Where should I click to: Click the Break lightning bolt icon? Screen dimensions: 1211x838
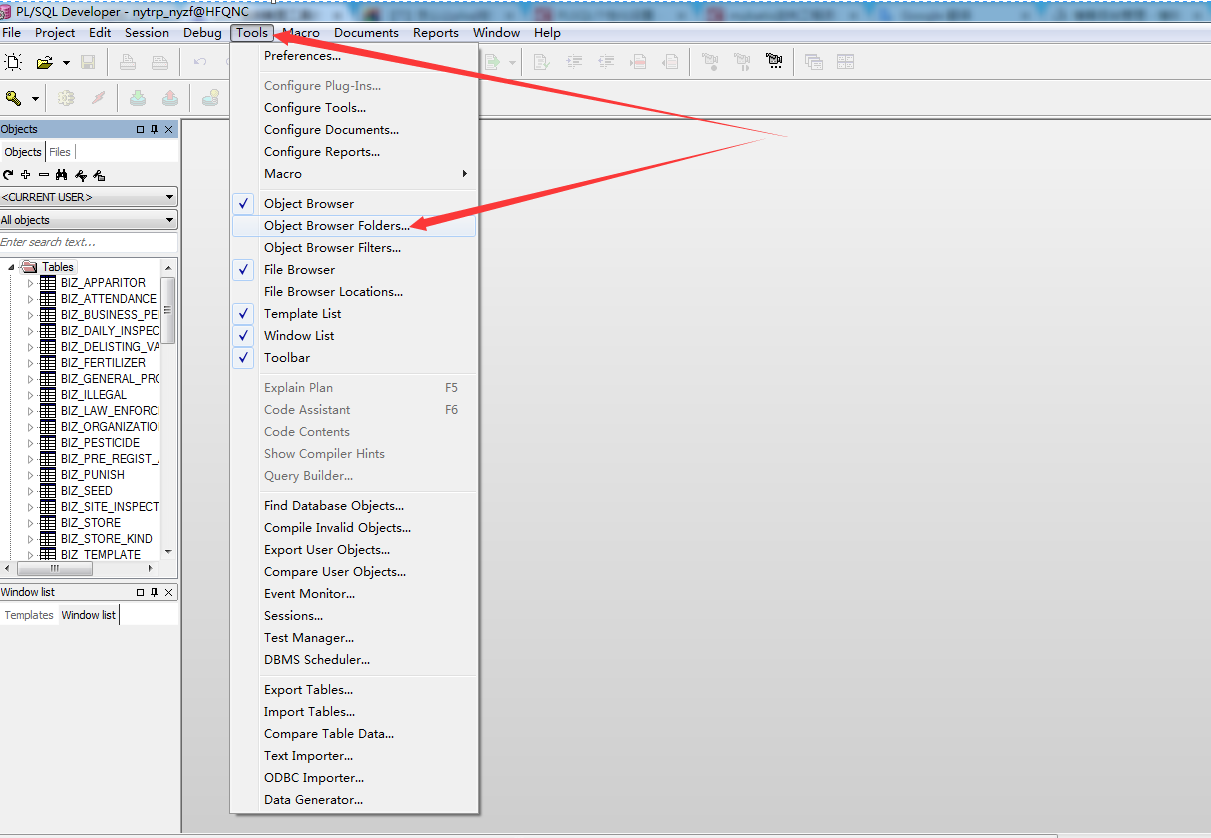(98, 98)
